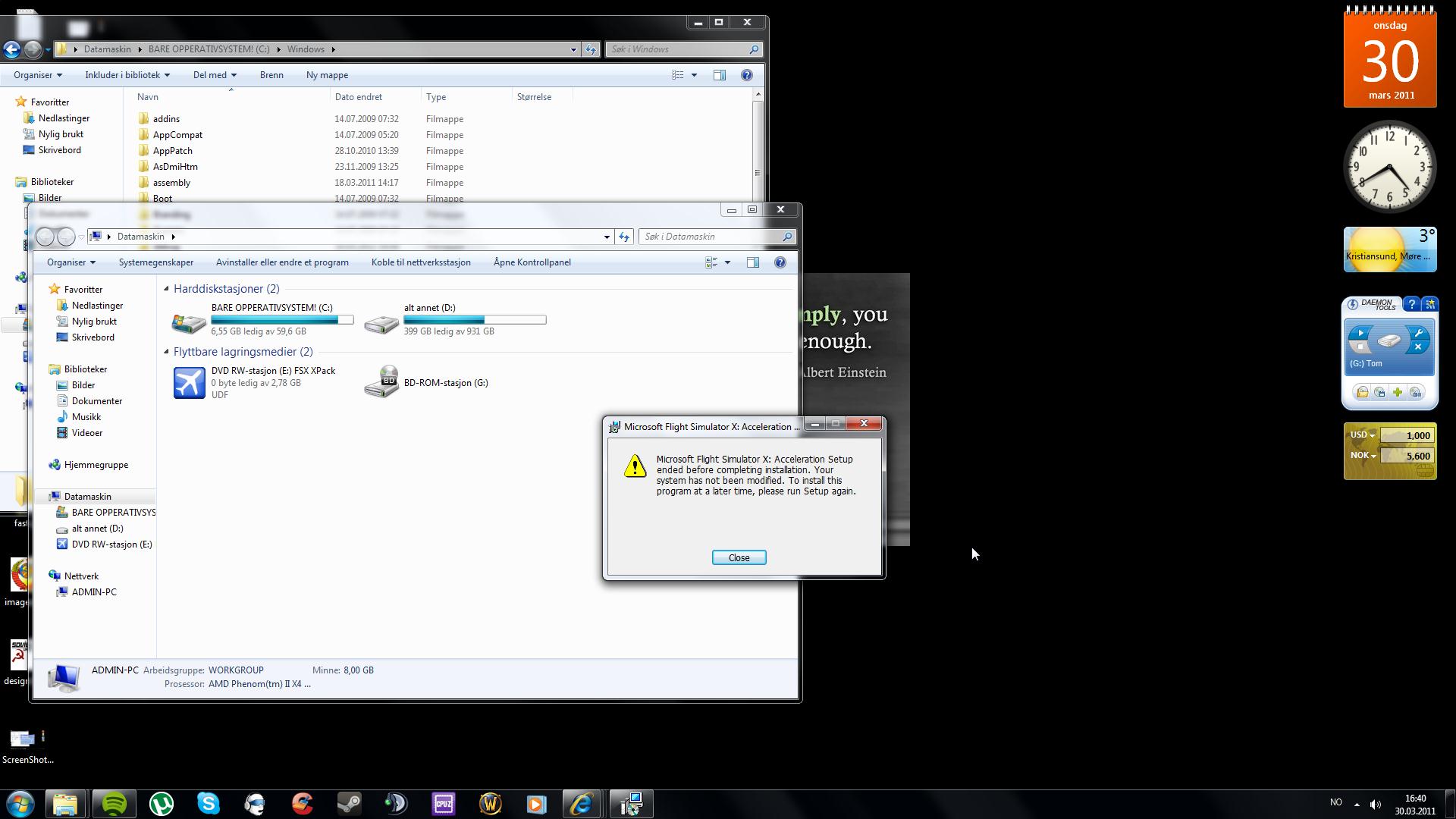Open help in the Datamaskin window toolbar
This screenshot has width=1456, height=819.
pyautogui.click(x=780, y=262)
